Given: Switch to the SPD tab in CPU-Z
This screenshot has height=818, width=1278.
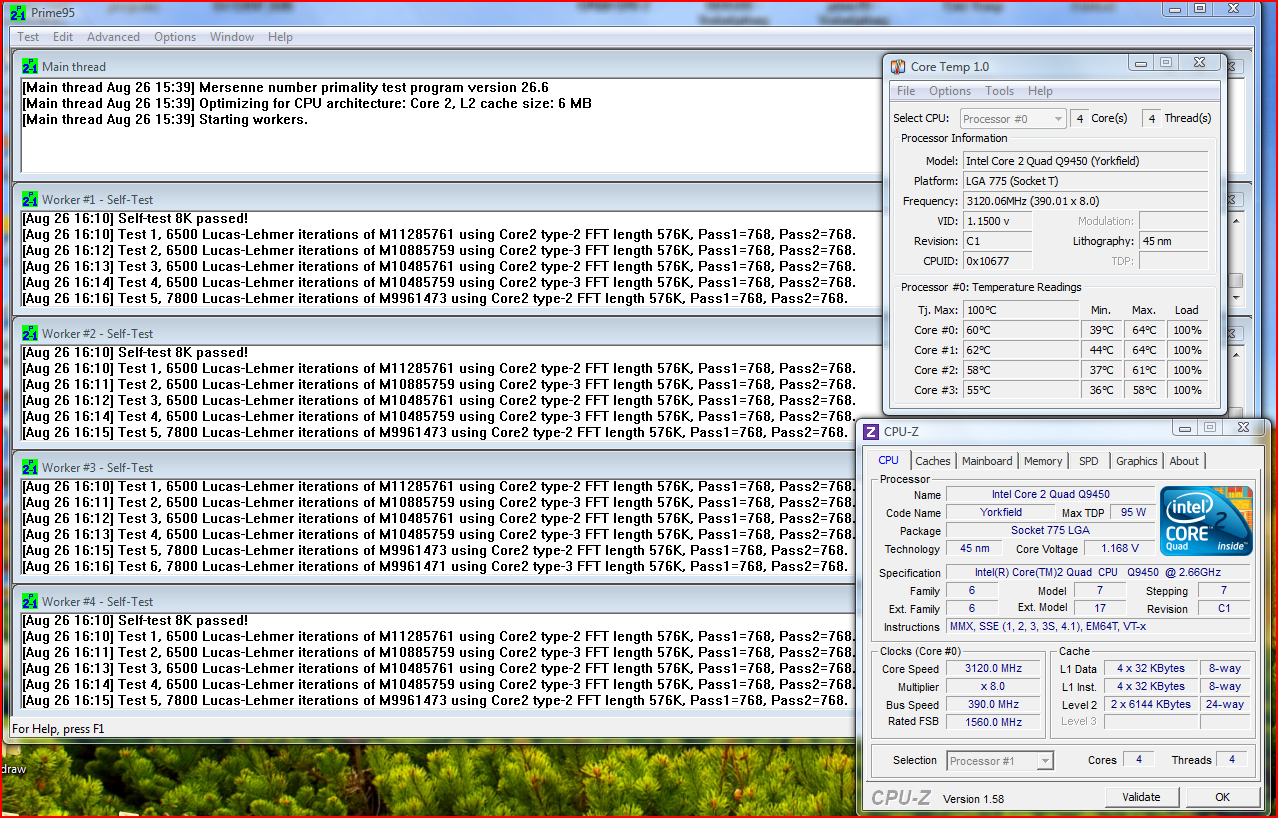Looking at the screenshot, I should 1089,461.
